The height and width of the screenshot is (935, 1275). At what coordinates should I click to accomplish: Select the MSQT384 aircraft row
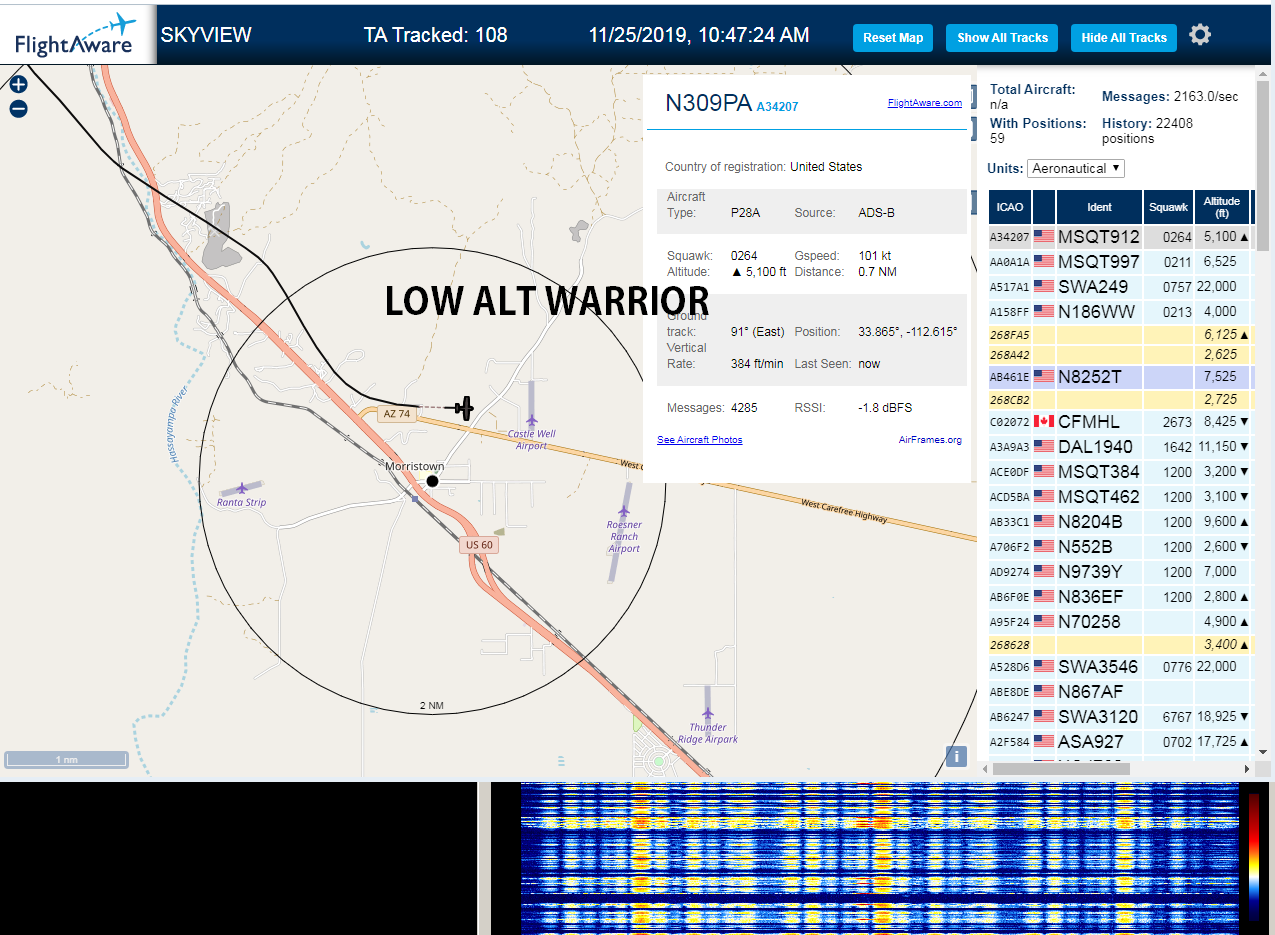tap(1119, 472)
